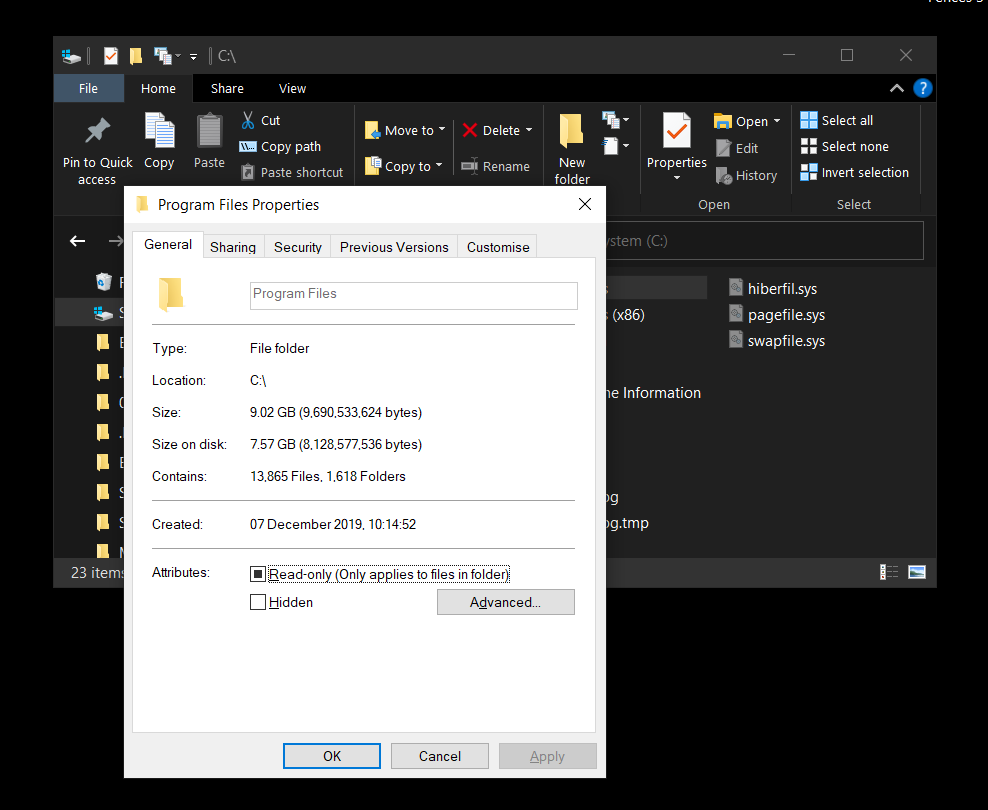Check the Hidden attribute checkbox
Image resolution: width=988 pixels, height=810 pixels.
point(258,602)
